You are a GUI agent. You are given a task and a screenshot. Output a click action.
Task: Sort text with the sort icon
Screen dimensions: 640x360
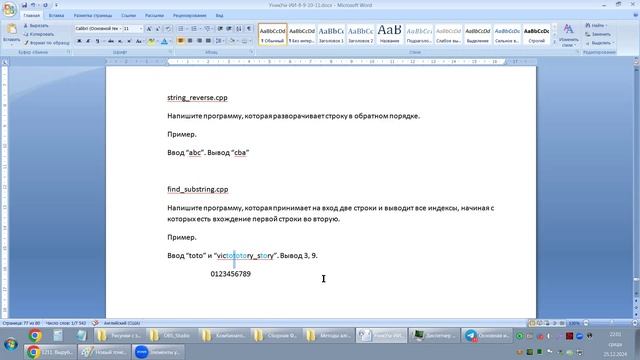click(x=239, y=29)
